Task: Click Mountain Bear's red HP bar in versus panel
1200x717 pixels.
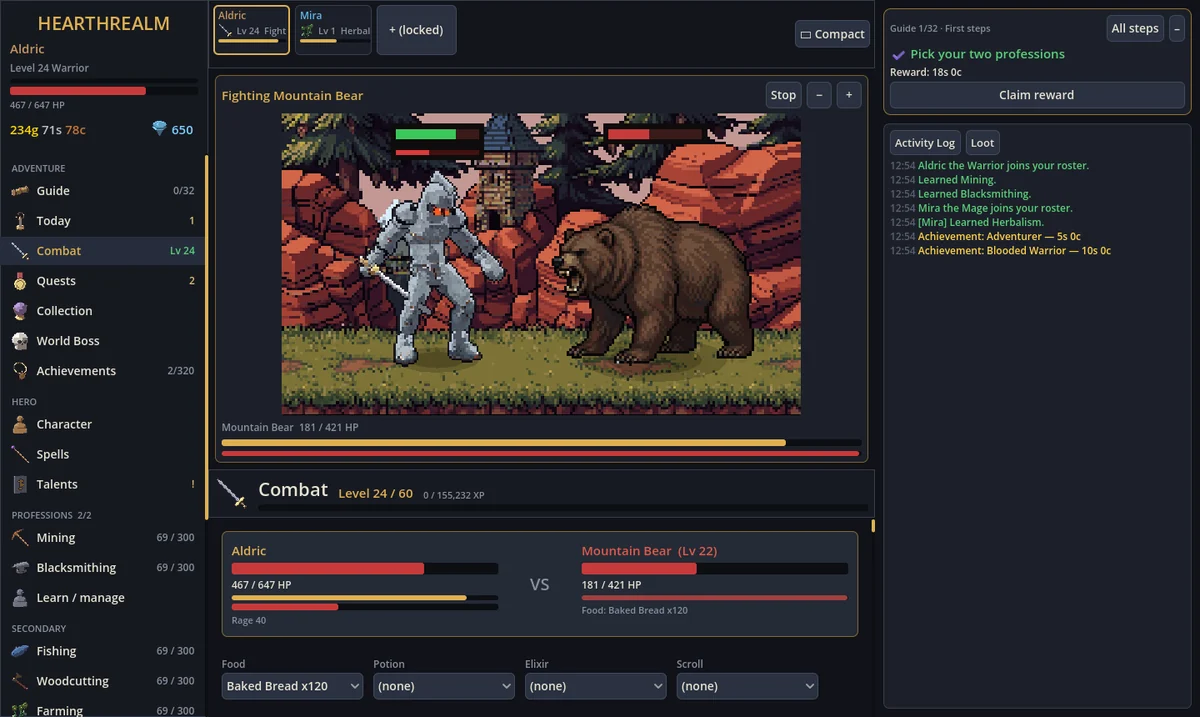Action: 714,568
